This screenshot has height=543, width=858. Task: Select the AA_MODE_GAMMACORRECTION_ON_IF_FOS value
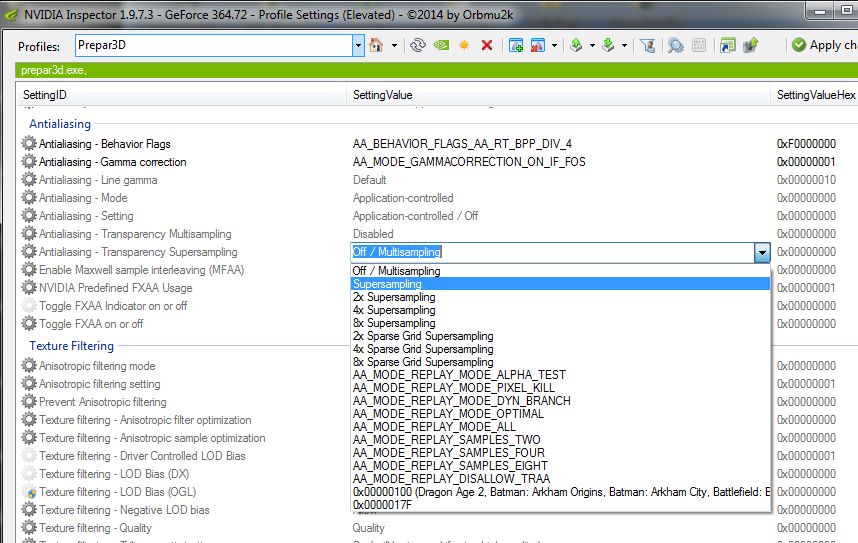click(x=469, y=162)
